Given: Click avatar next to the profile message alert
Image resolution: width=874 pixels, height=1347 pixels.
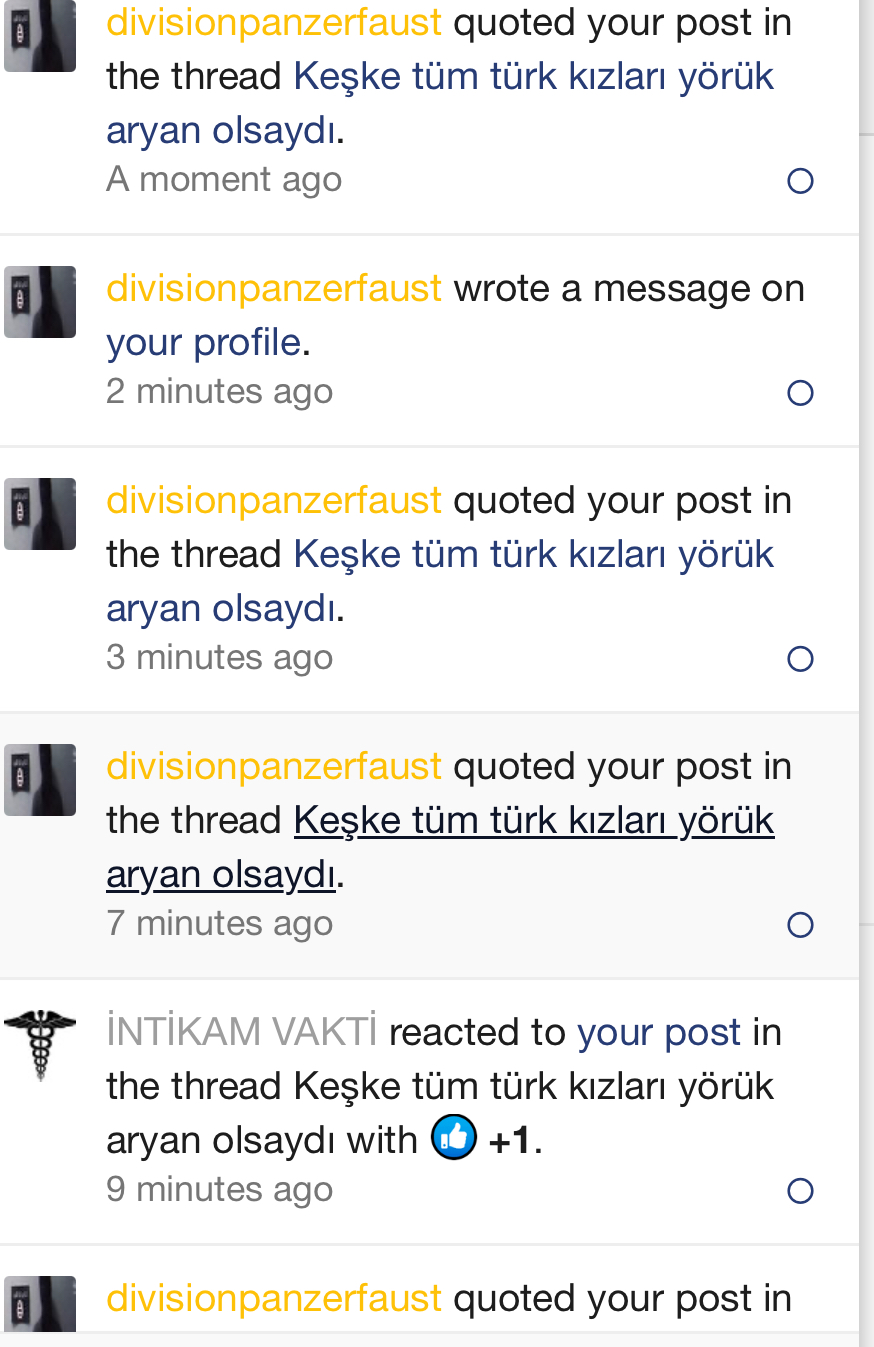Looking at the screenshot, I should 40,302.
